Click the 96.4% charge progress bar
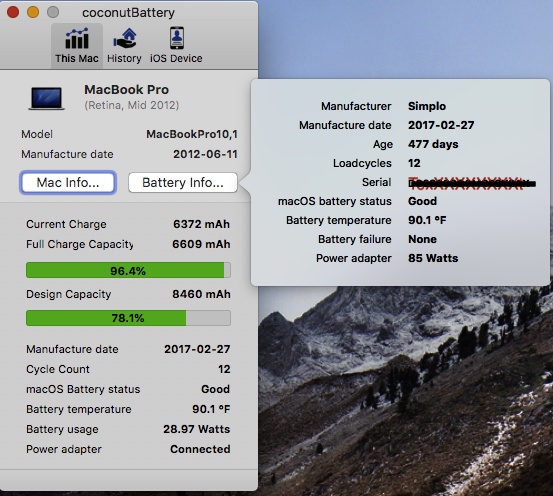Viewport: 553px width, 496px height. coord(128,271)
